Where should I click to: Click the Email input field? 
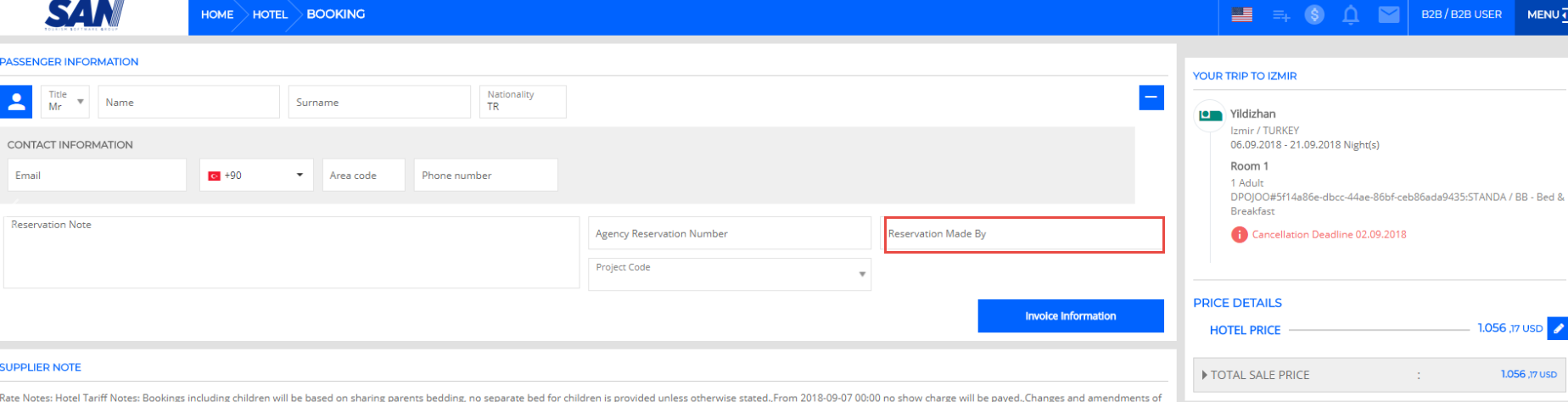pyautogui.click(x=97, y=176)
